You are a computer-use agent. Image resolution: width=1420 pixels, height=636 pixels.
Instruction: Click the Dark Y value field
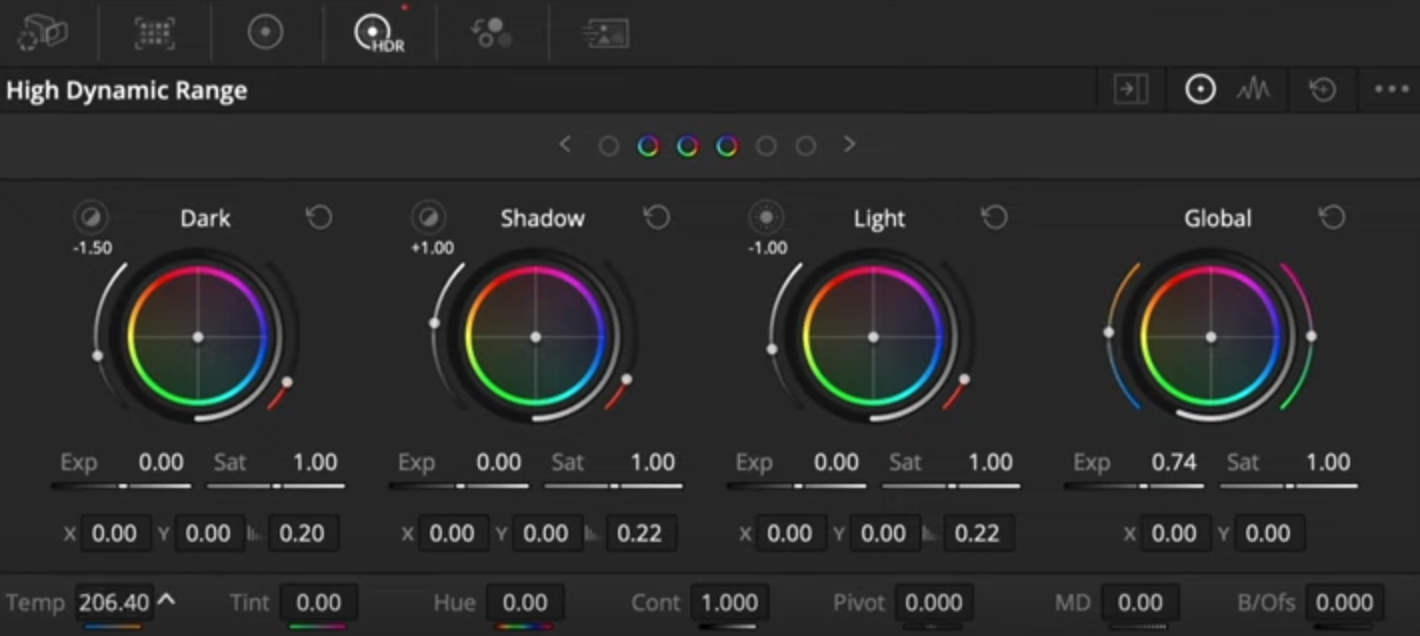pyautogui.click(x=209, y=533)
